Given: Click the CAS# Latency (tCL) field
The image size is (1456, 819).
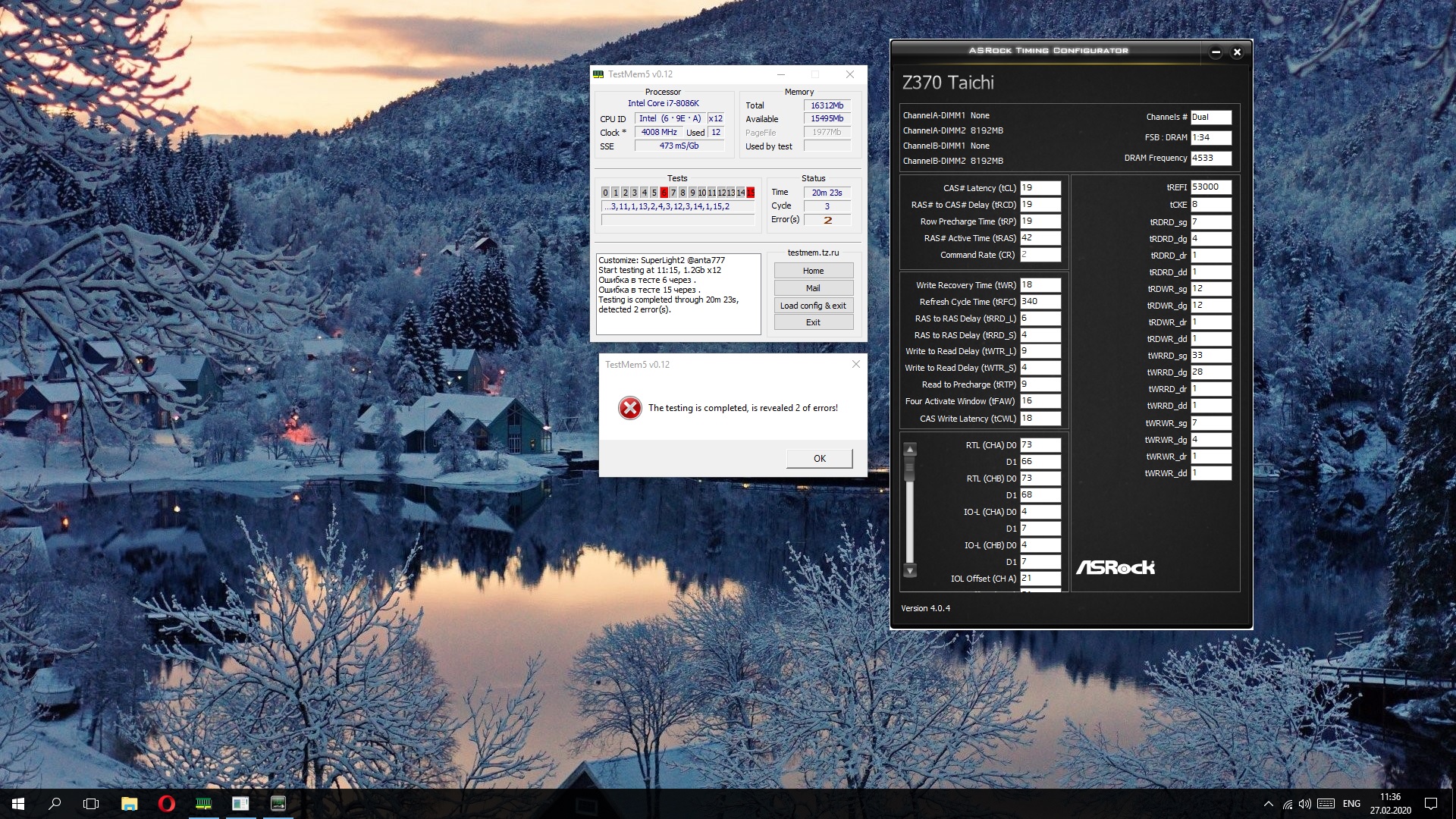Looking at the screenshot, I should pos(1040,188).
